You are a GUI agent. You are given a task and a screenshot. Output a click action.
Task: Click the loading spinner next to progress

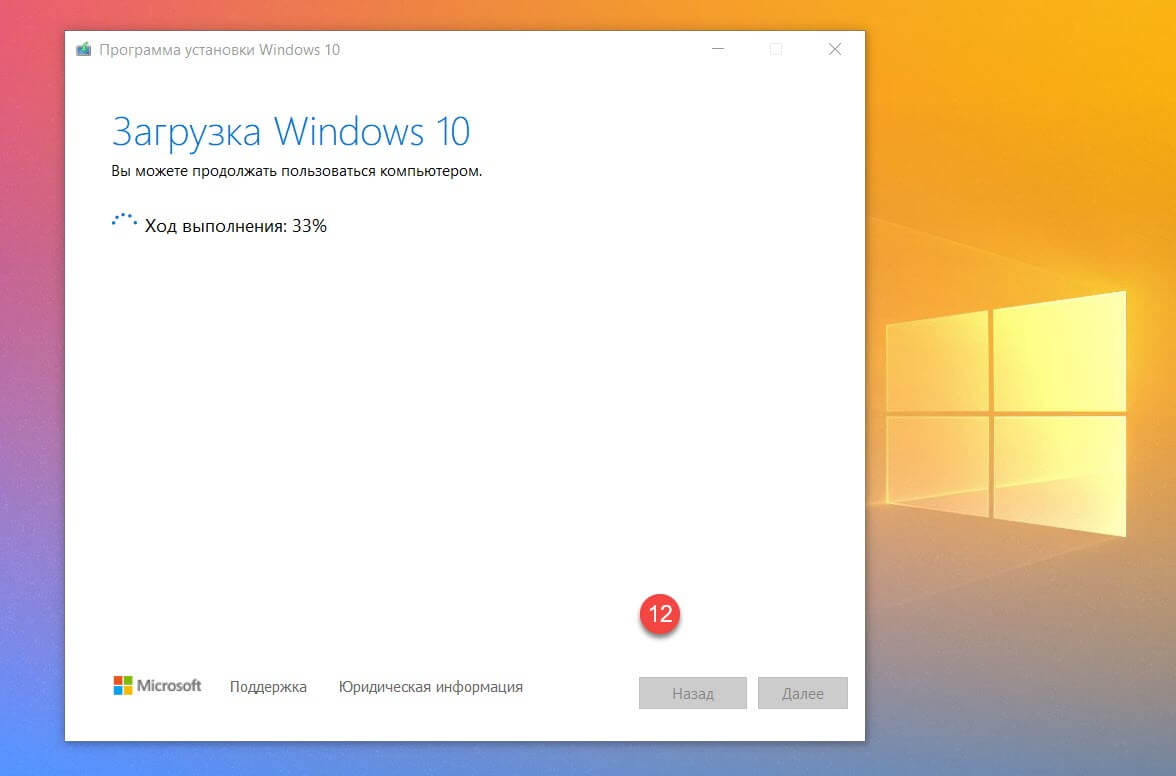tap(124, 220)
